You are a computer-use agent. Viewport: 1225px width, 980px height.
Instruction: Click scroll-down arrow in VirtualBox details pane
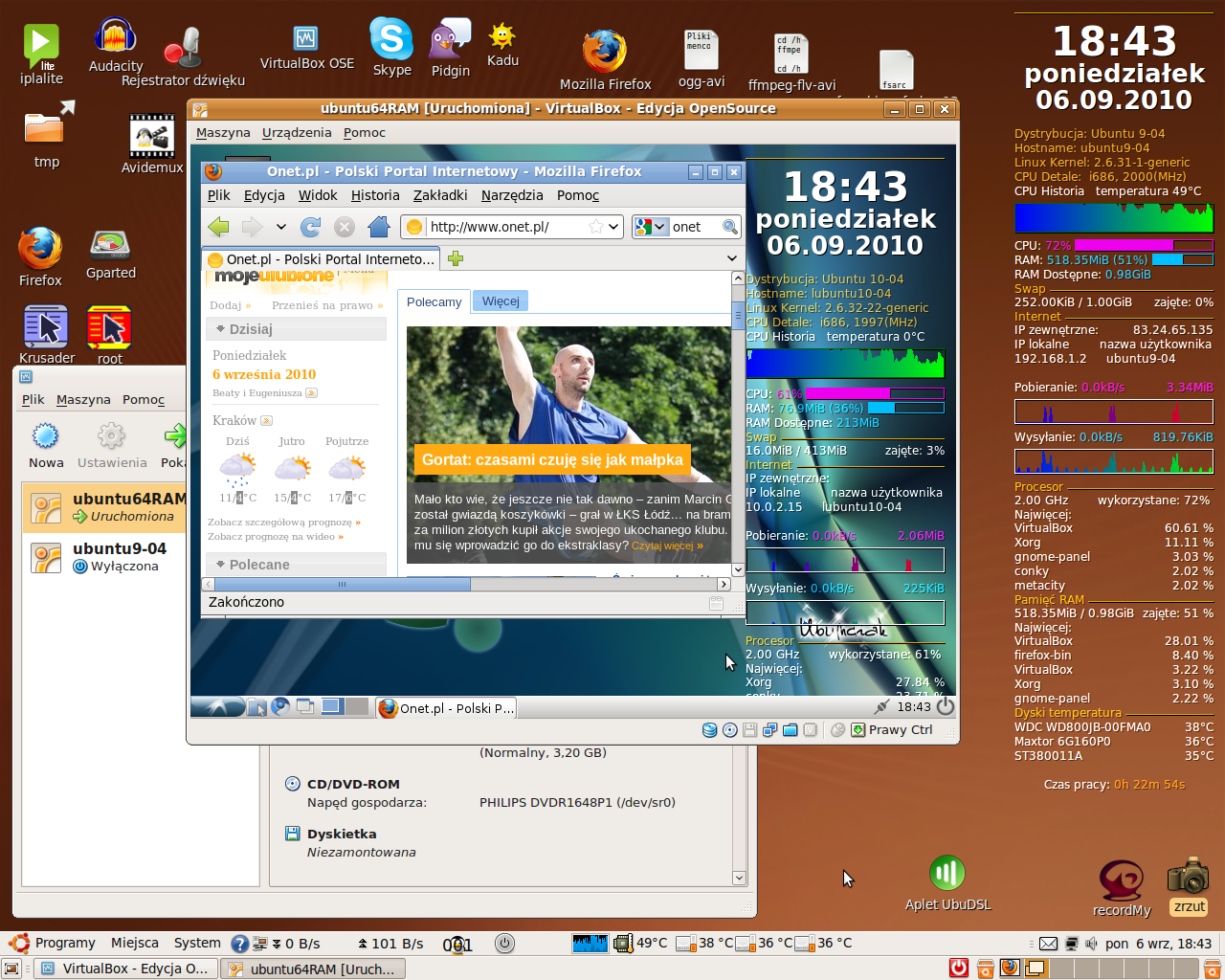pos(739,878)
